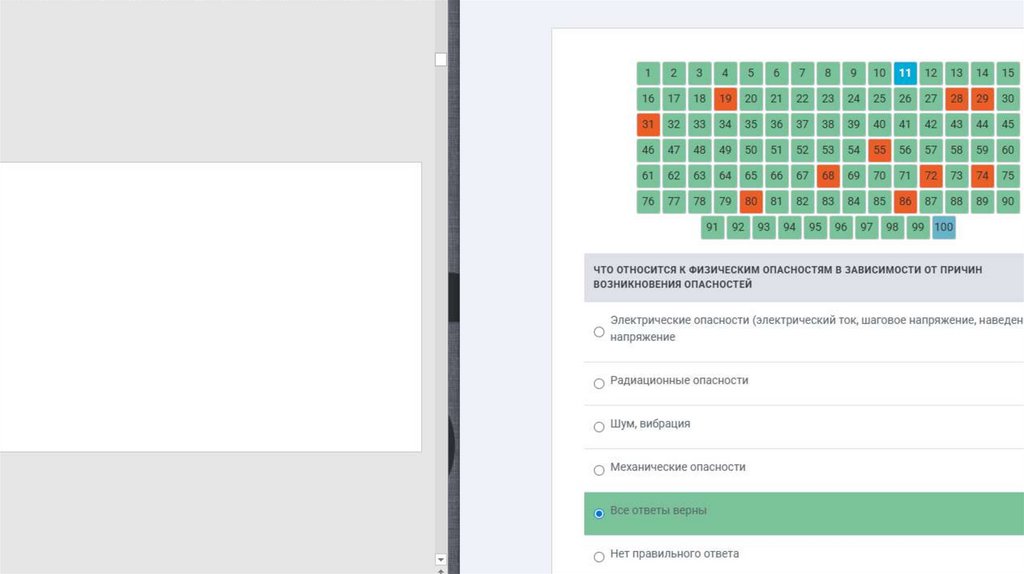Click the small white square above the scrollbar

click(441, 60)
